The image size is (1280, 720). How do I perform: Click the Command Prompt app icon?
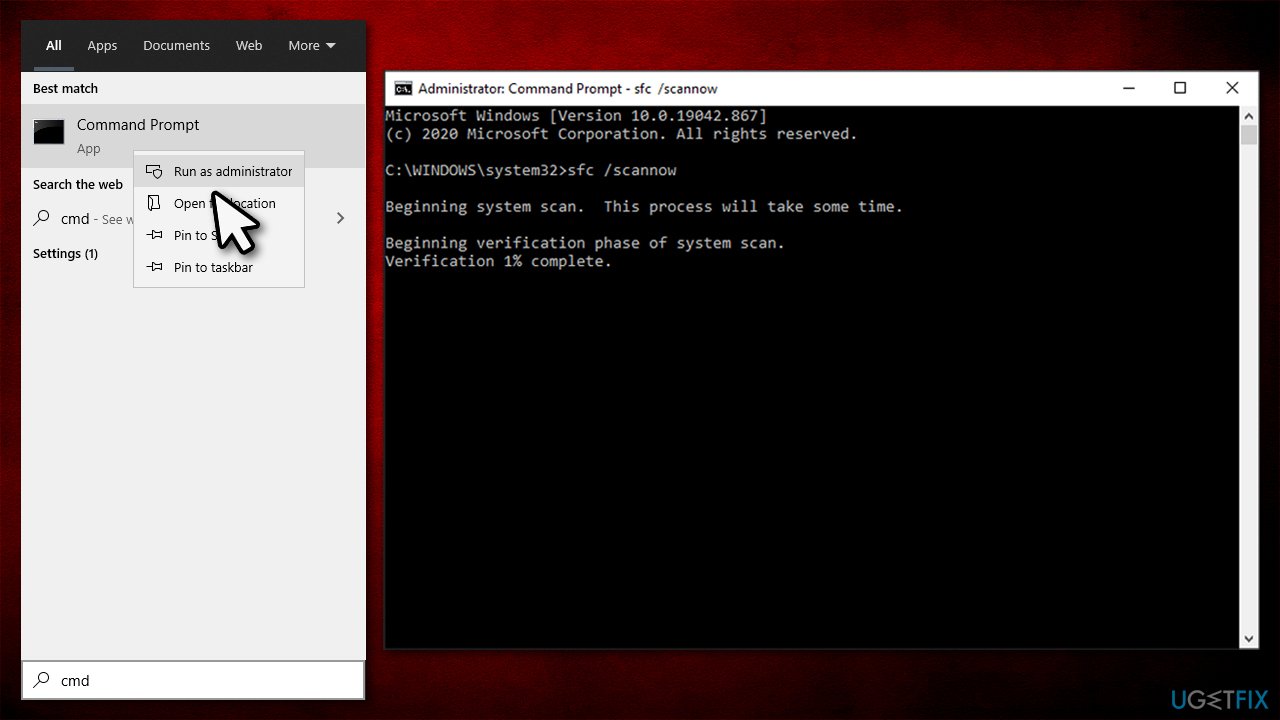[49, 131]
